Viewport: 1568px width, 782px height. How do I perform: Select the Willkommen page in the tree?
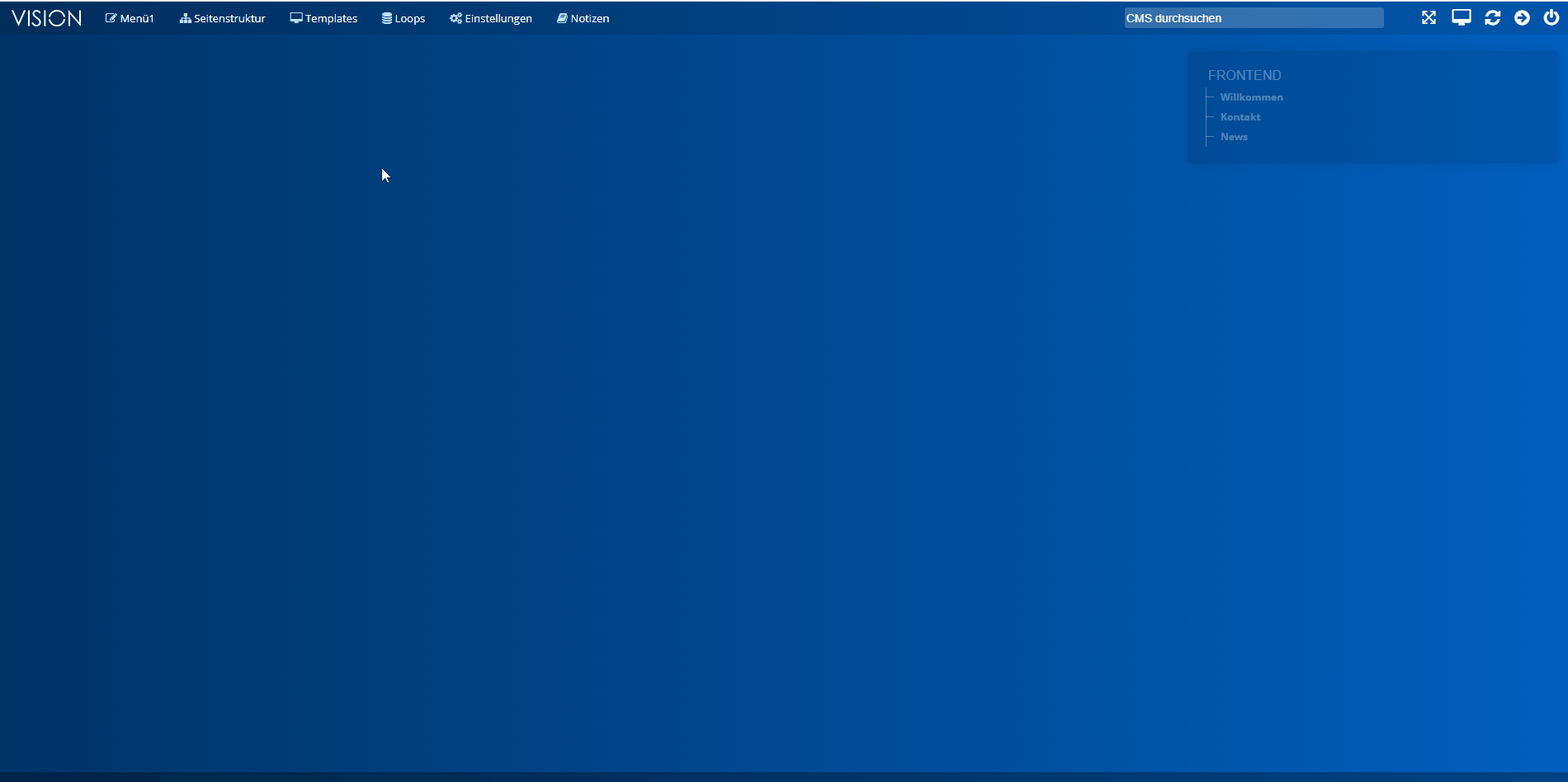[1251, 97]
